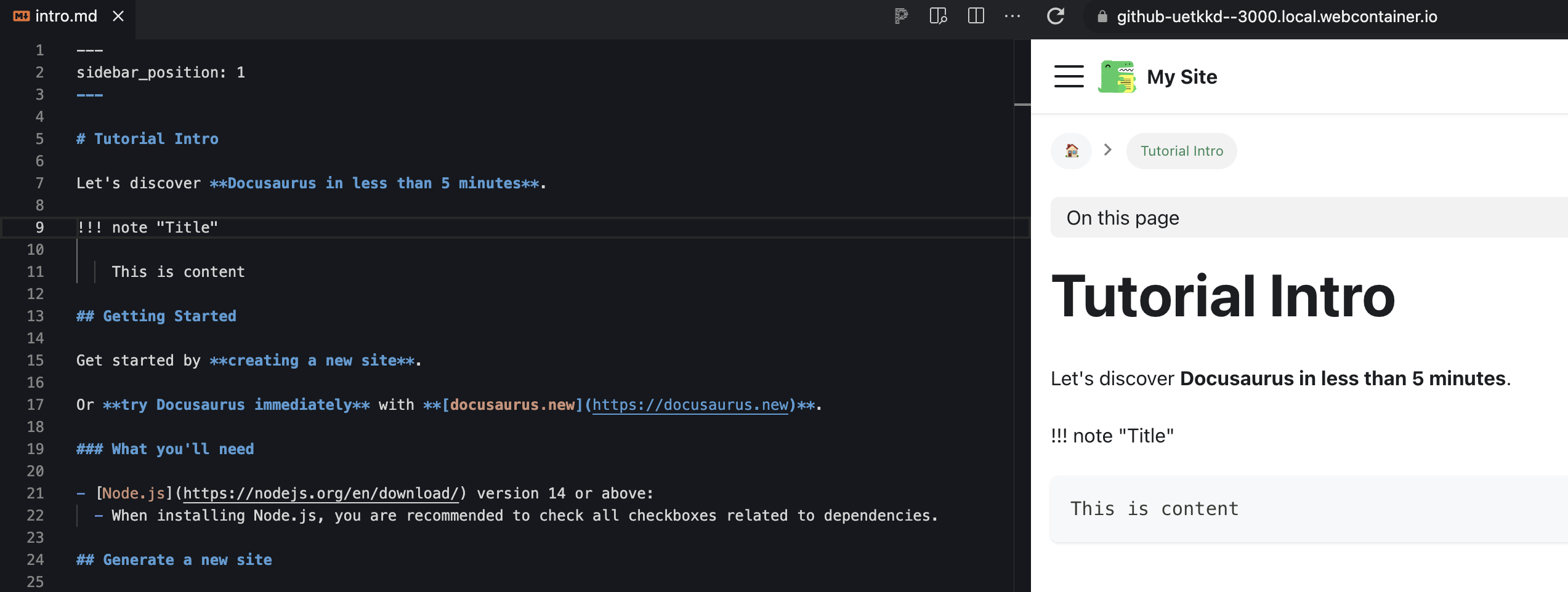Expand the On this page table of contents
Image resolution: width=1568 pixels, height=592 pixels.
pyautogui.click(x=1122, y=217)
